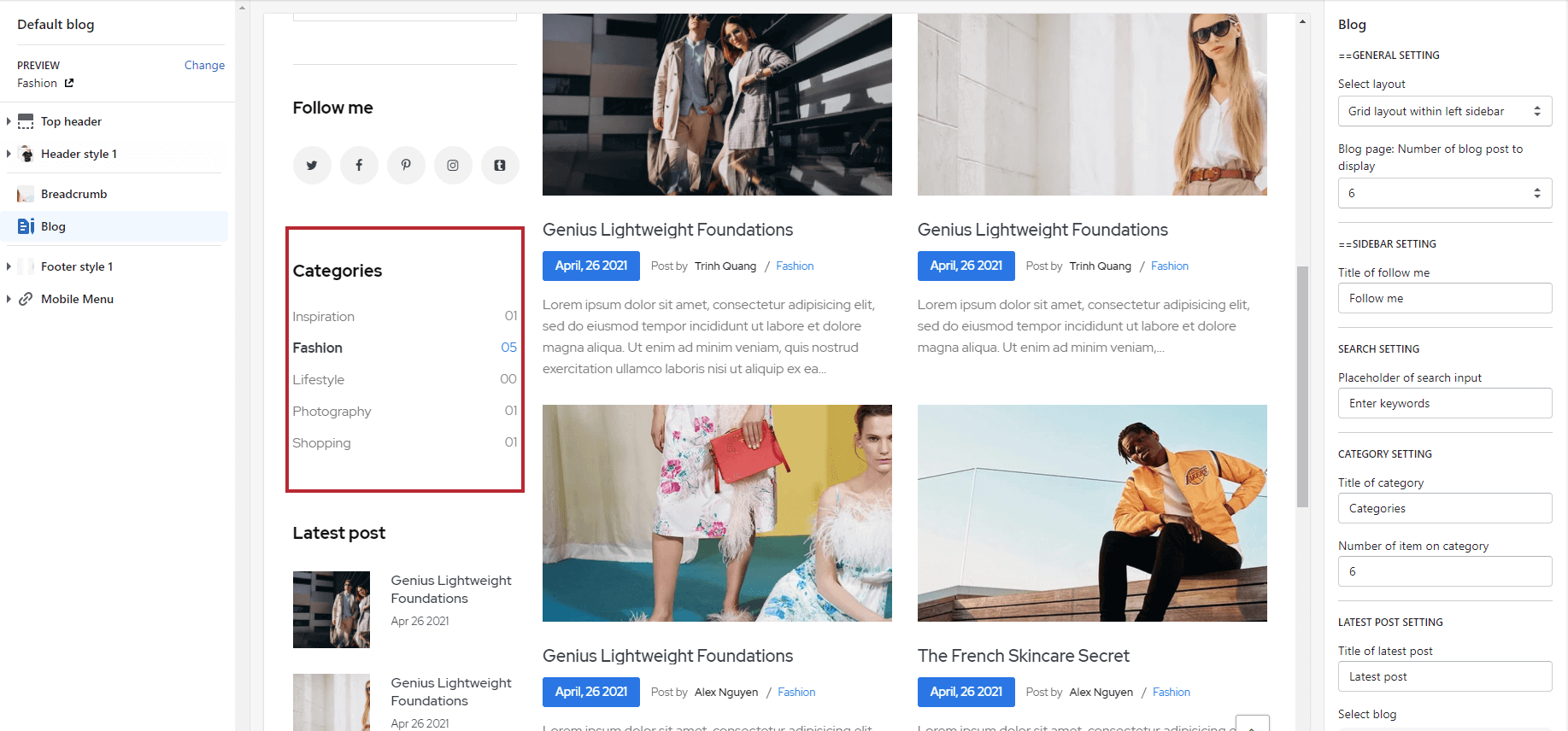Click the Twitter social icon
The image size is (1568, 731).
click(x=312, y=166)
